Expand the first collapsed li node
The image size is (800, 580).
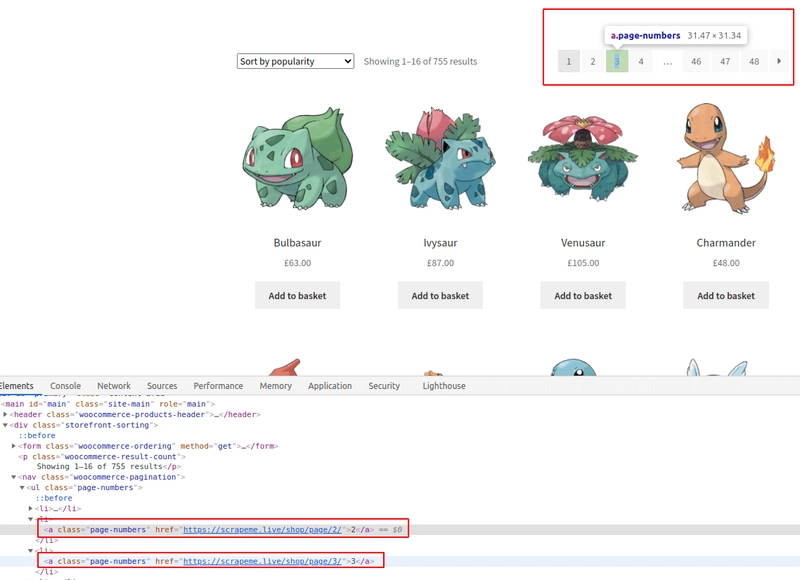[31, 509]
